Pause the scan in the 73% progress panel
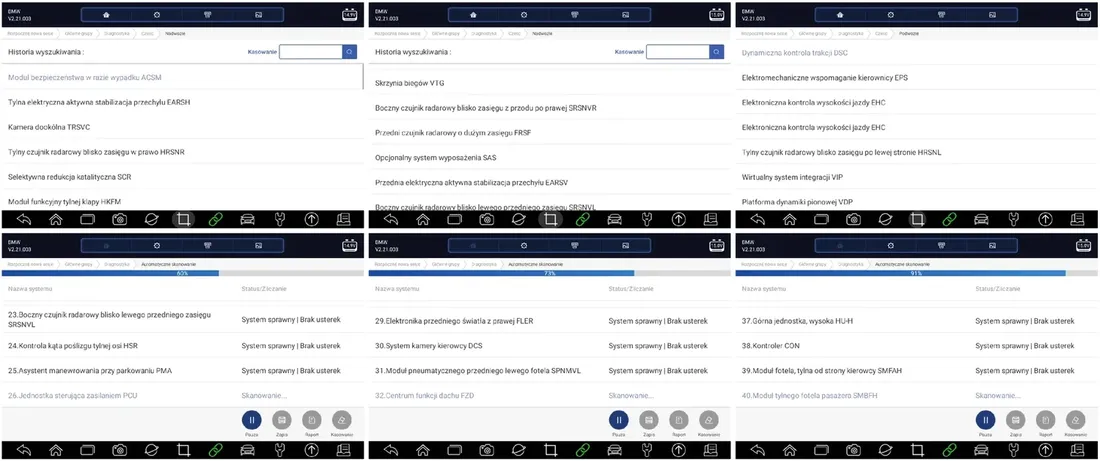The width and height of the screenshot is (1100, 461). pyautogui.click(x=619, y=420)
